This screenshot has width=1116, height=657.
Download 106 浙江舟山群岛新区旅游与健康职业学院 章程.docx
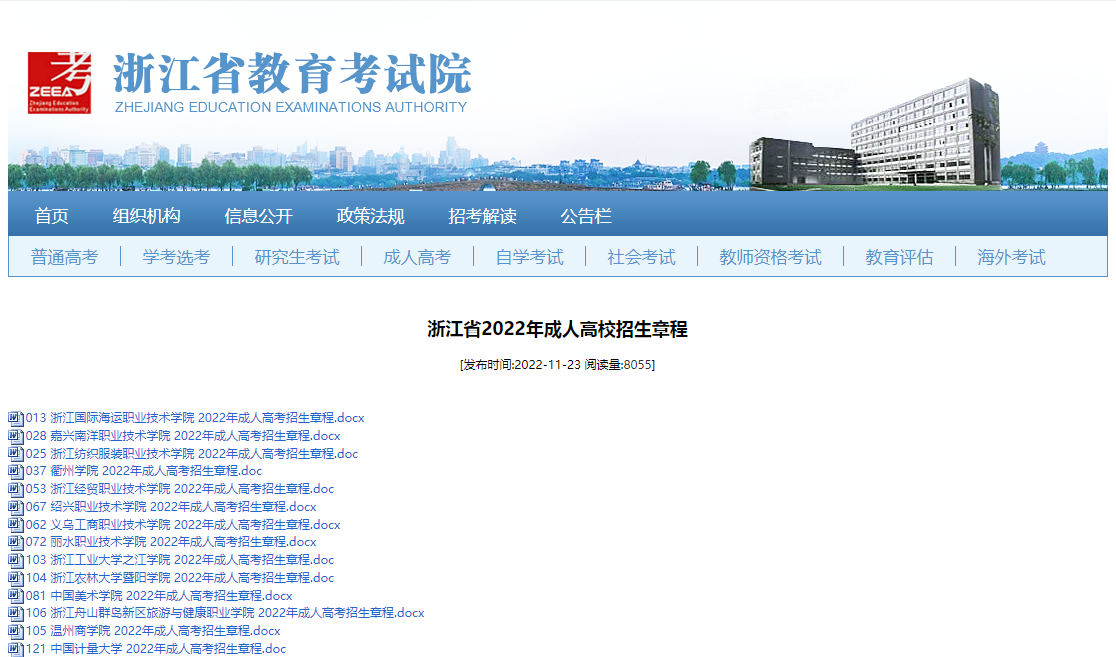(225, 613)
